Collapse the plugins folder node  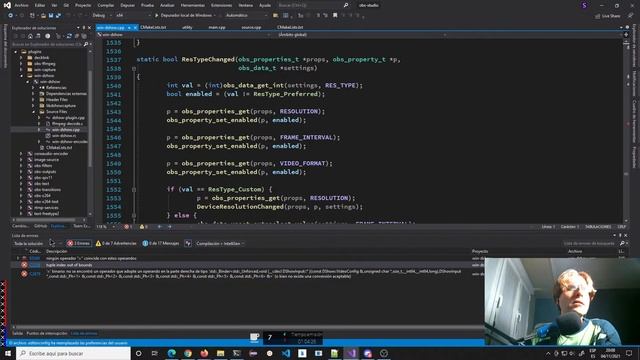[x=16, y=52]
